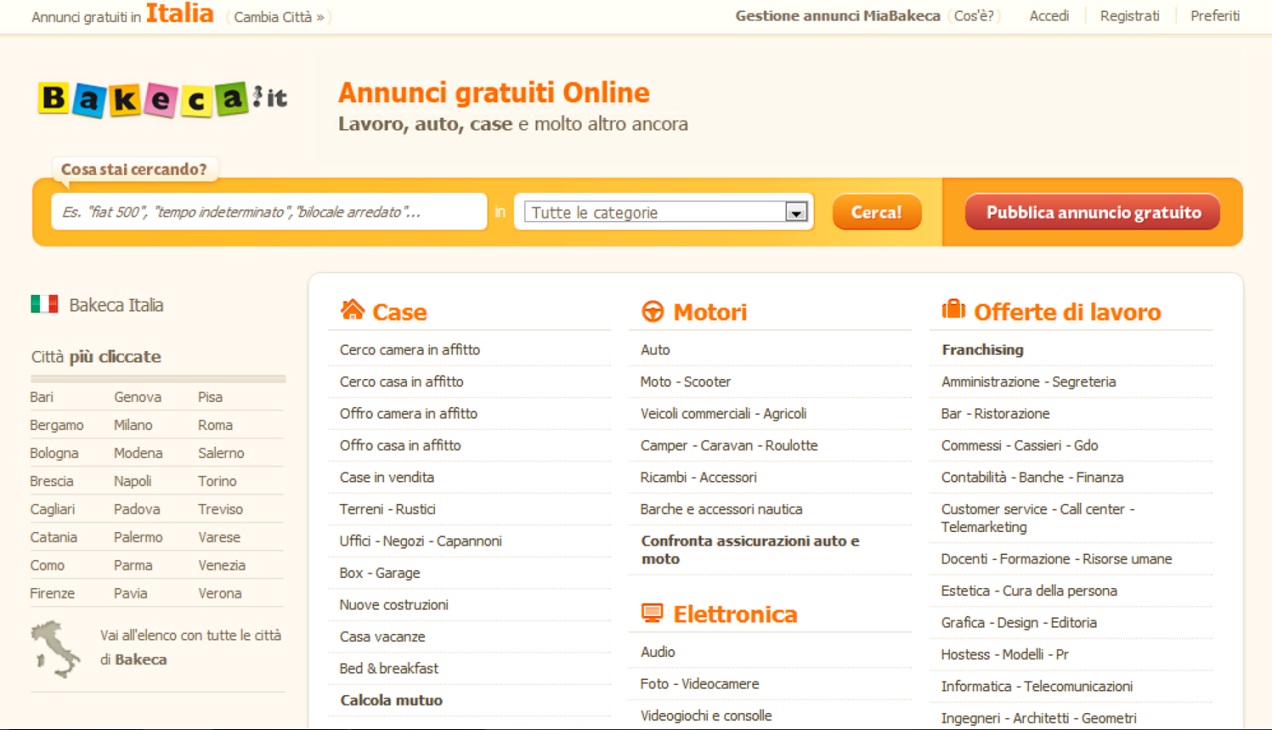1272x730 pixels.
Task: Click Calcola mutuo link
Action: click(x=391, y=701)
